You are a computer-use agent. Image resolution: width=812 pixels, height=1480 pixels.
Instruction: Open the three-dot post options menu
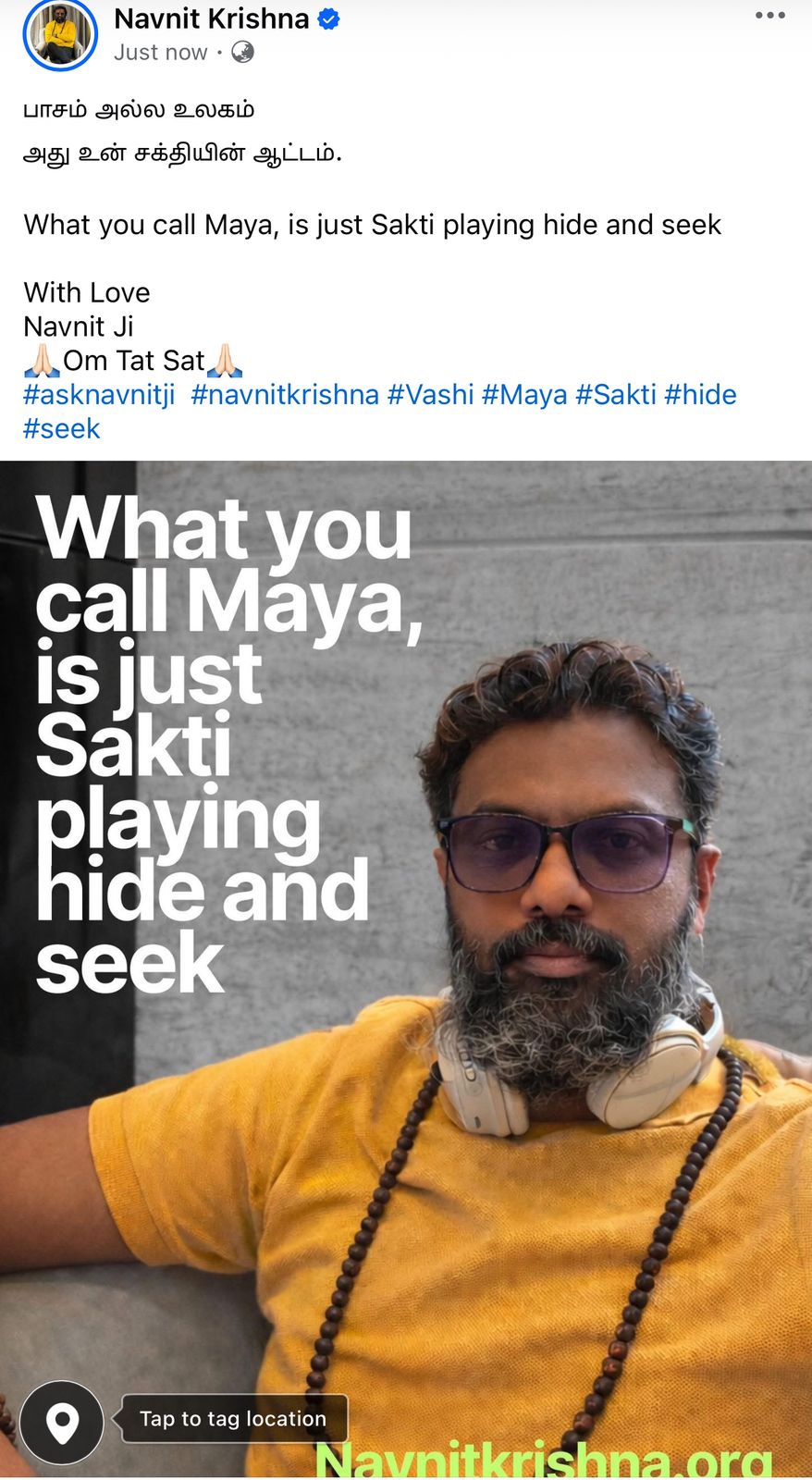pos(769,16)
